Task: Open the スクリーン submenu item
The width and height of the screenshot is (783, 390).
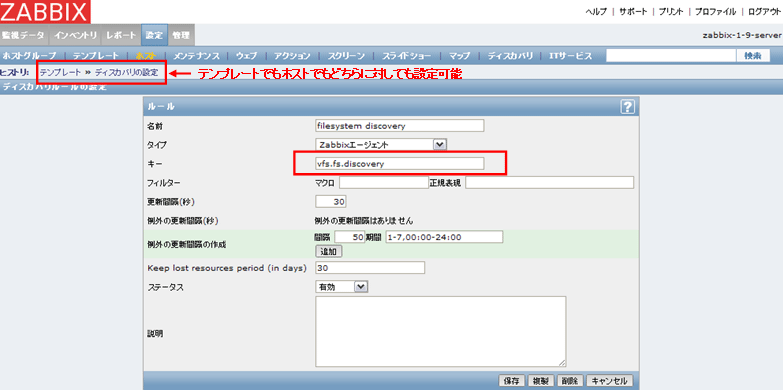Action: (346, 56)
